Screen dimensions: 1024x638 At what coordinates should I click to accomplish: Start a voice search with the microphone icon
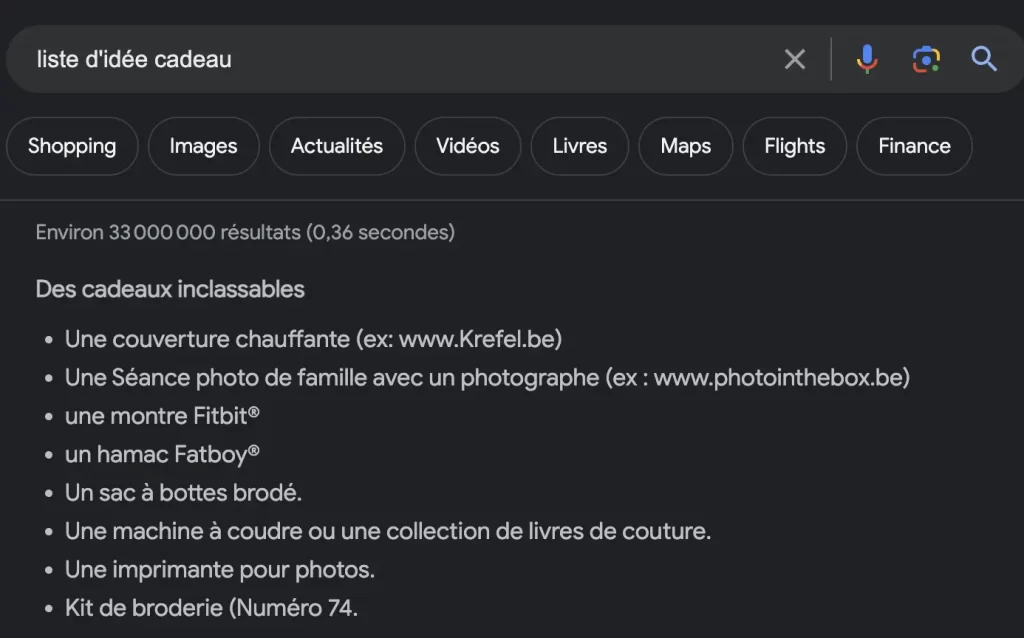[x=867, y=58]
